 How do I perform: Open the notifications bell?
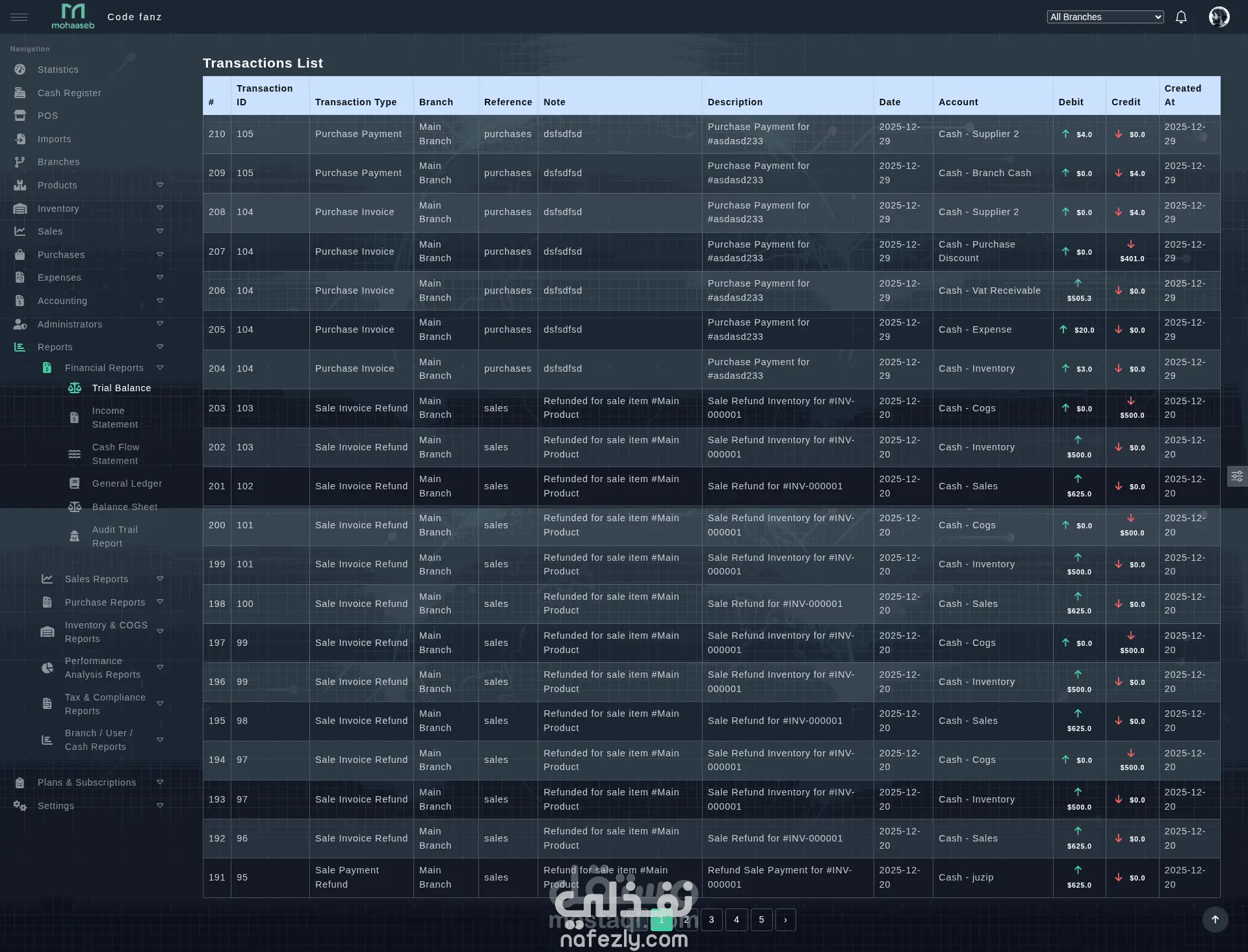1180,17
